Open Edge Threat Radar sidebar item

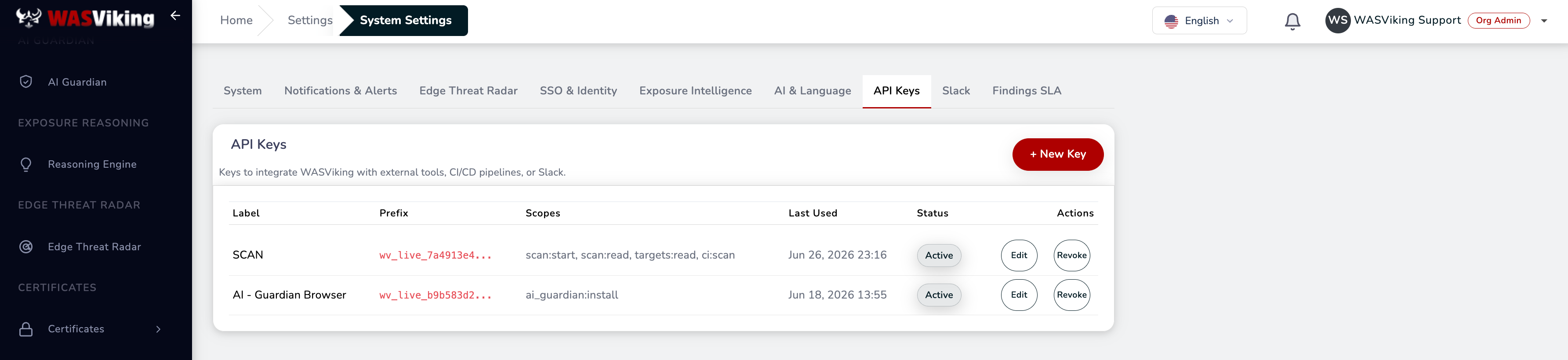pyautogui.click(x=95, y=247)
